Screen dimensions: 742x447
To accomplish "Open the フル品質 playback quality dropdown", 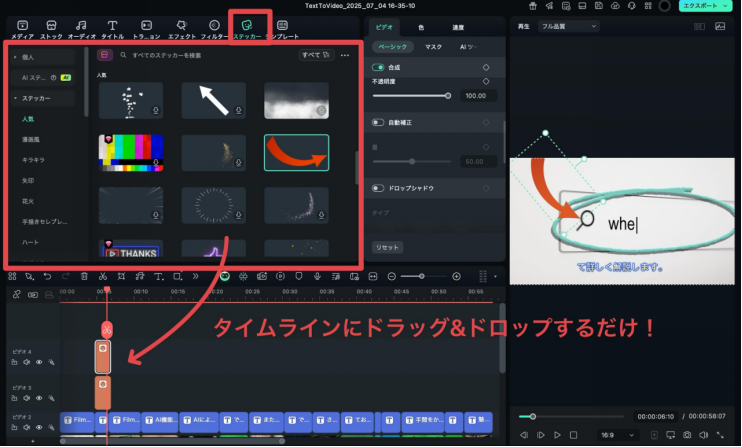I will [x=568, y=26].
